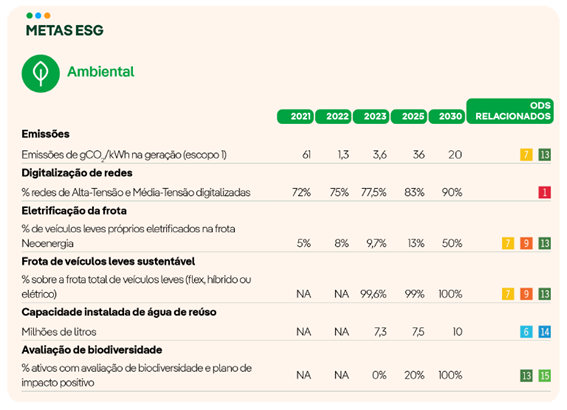Image resolution: width=567 pixels, height=410 pixels.
Task: Click the Emissões section heading
Action: (46, 134)
